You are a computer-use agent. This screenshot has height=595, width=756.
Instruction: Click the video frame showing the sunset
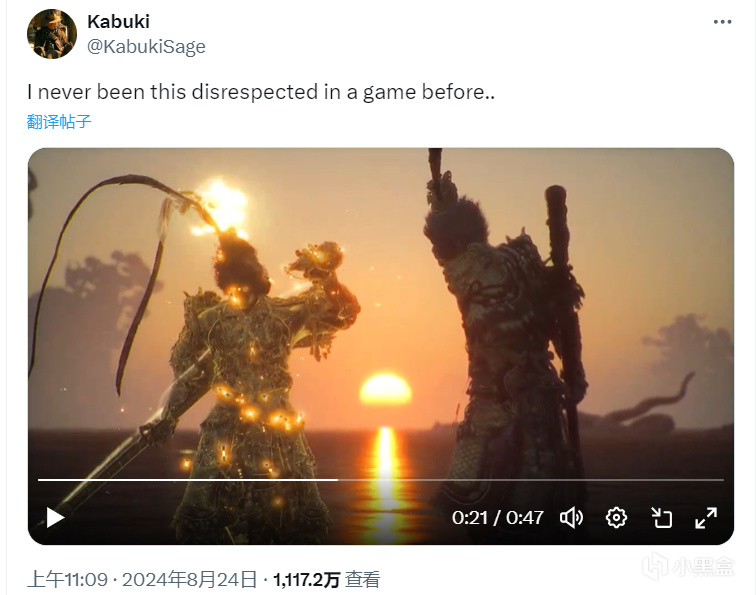[x=381, y=313]
